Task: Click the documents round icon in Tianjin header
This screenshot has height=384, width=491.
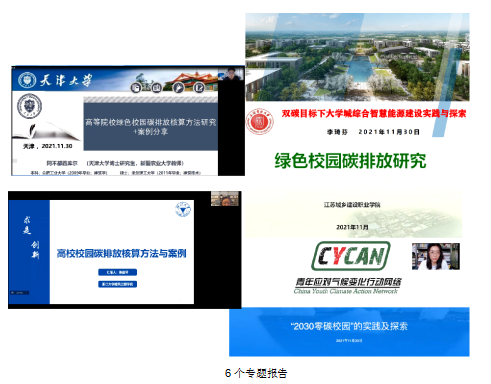Action: pos(136,87)
